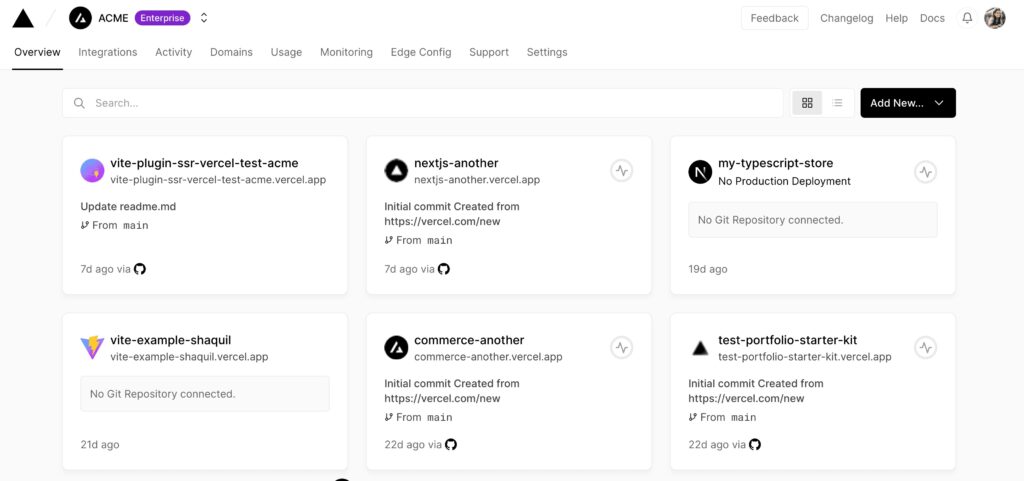The image size is (1024, 481).
Task: Open the Usage tab
Action: point(286,52)
